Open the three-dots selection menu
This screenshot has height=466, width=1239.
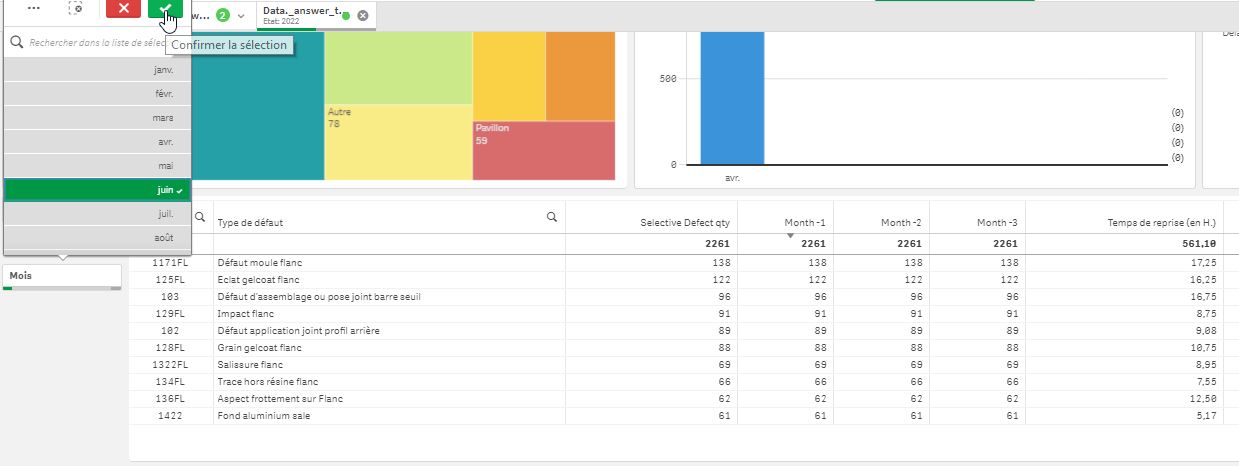33,8
